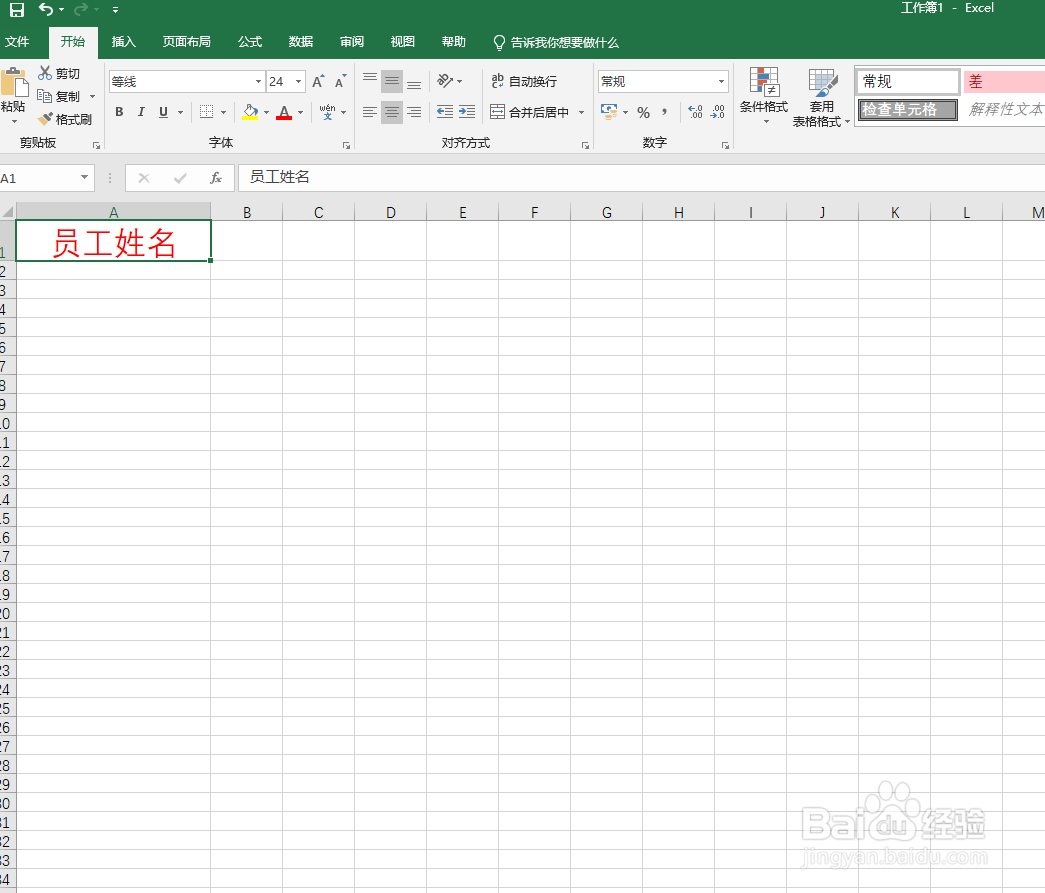Apply percent style
The width and height of the screenshot is (1045, 893).
pos(643,112)
